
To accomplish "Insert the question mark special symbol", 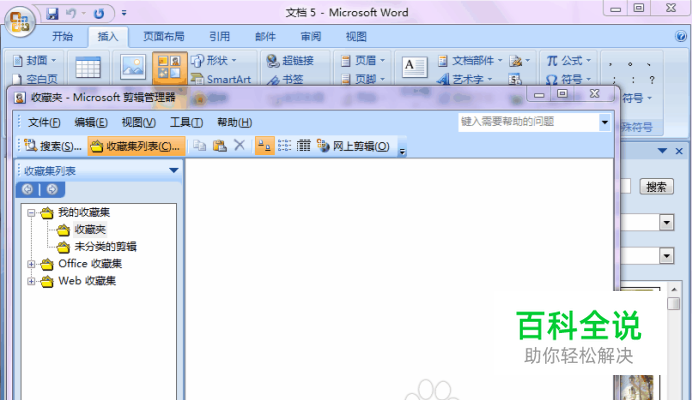I will coord(652,80).
